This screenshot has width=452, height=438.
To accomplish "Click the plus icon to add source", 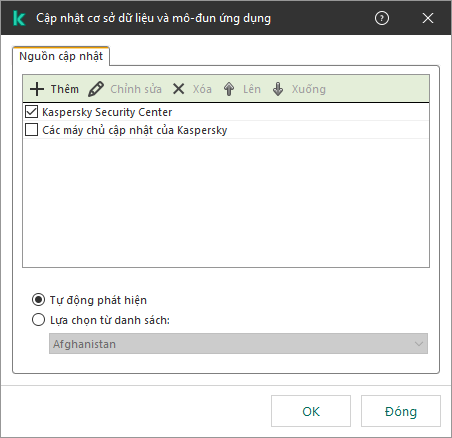I will 37,89.
